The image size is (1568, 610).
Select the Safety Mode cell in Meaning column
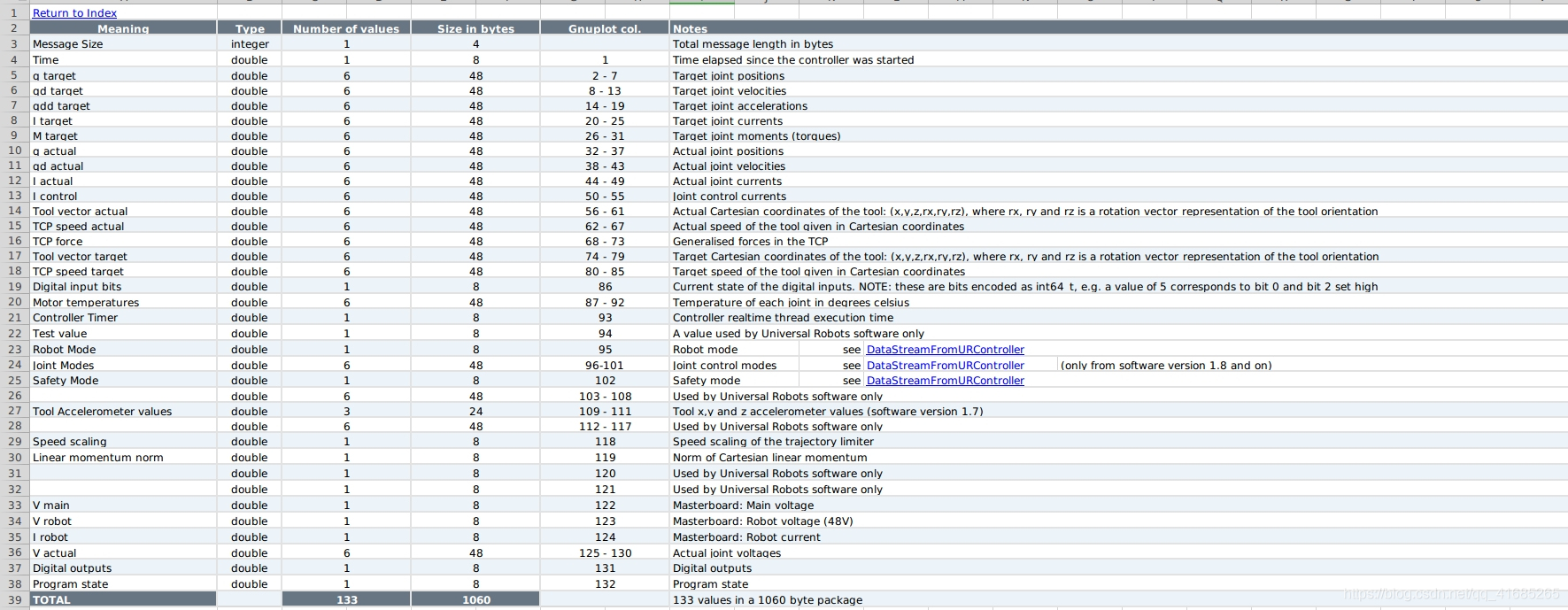pyautogui.click(x=123, y=381)
